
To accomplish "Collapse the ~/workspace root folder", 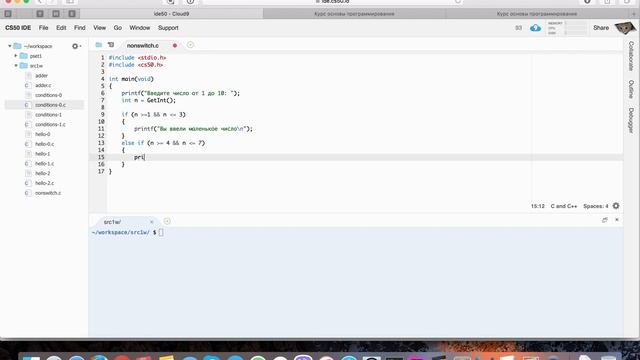I will [x=10, y=46].
